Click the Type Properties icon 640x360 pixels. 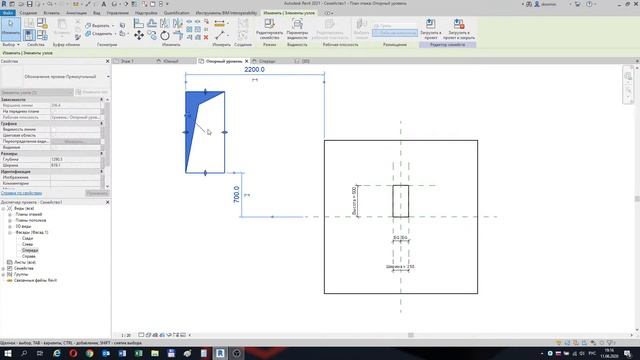click(29, 23)
